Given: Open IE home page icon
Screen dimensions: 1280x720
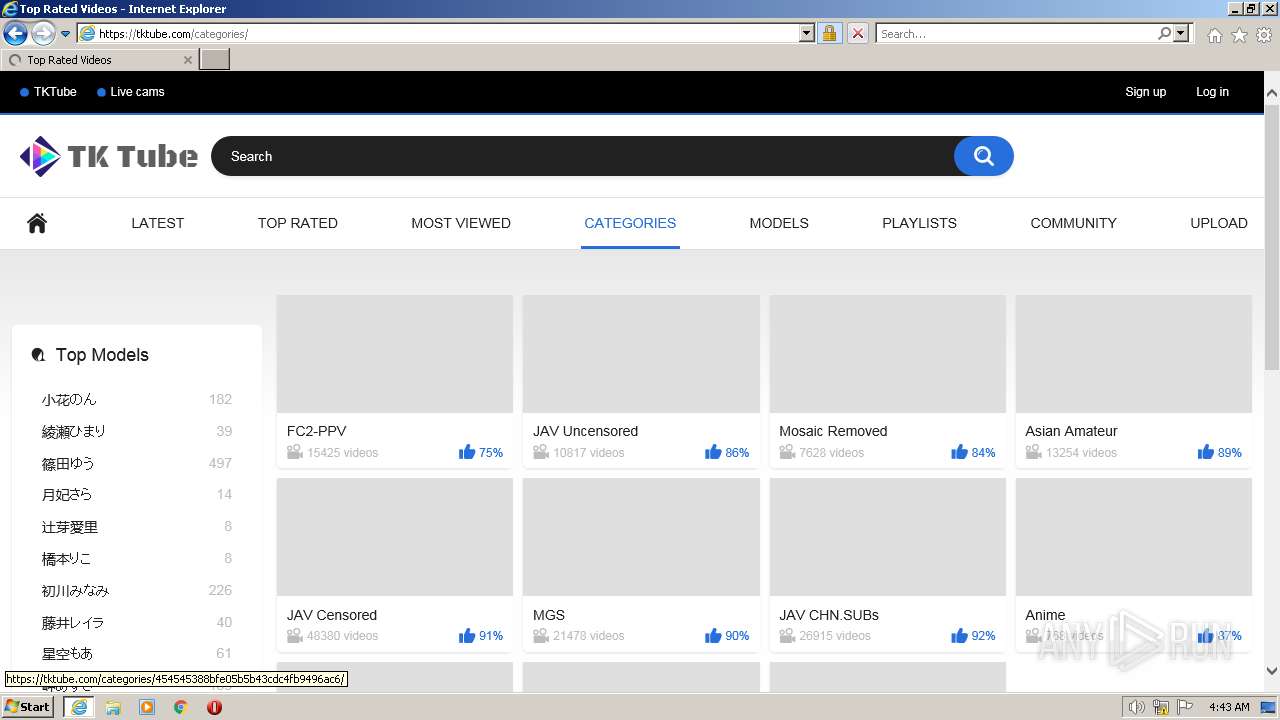Looking at the screenshot, I should point(1214,35).
